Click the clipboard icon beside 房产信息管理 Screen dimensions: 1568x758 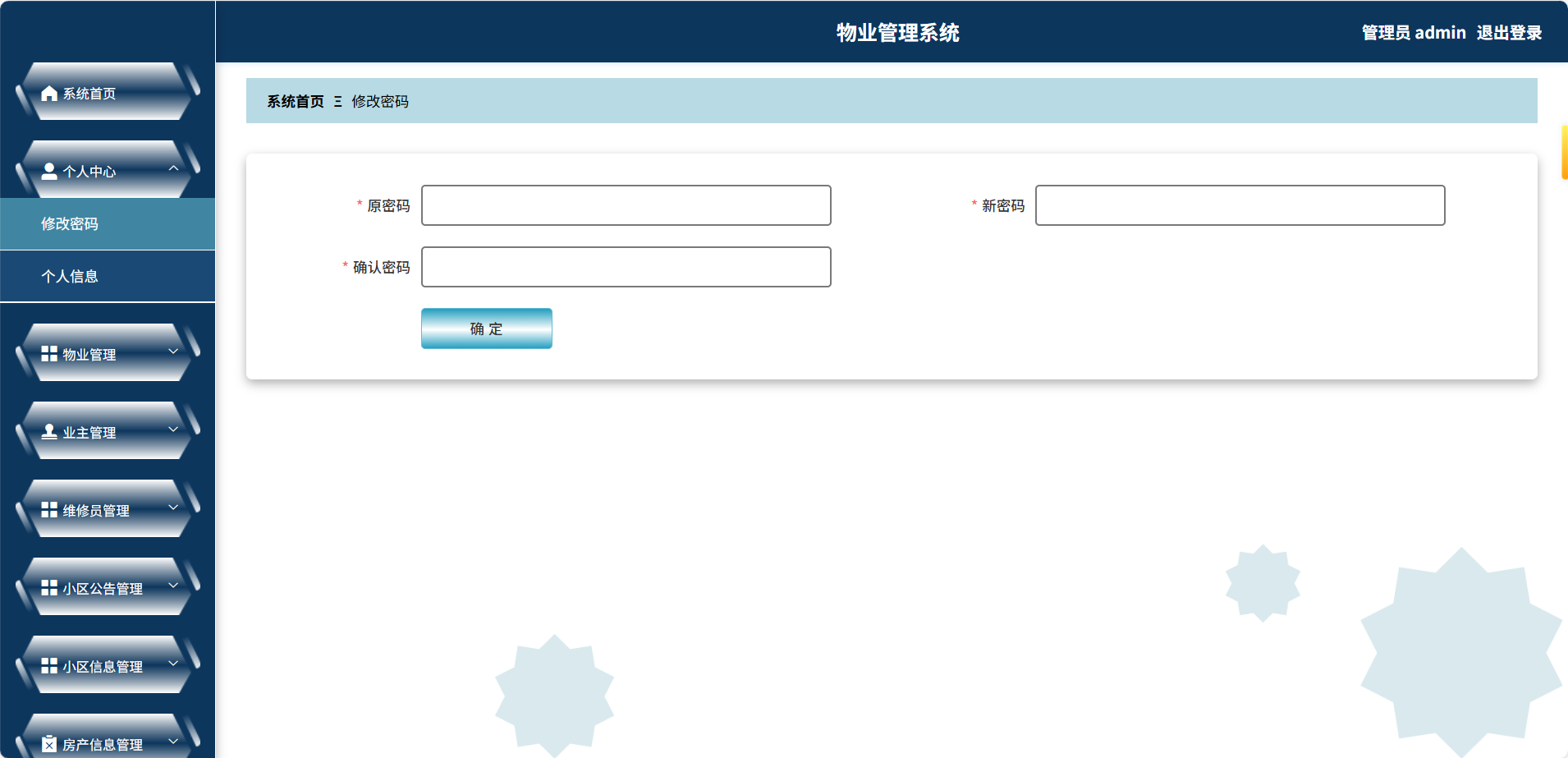coord(49,743)
